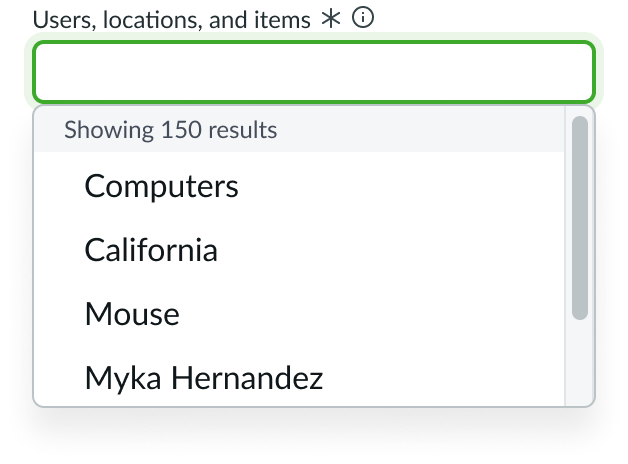This screenshot has width=628, height=464.
Task: Click the gray vertical scroll handle
Action: (x=580, y=218)
